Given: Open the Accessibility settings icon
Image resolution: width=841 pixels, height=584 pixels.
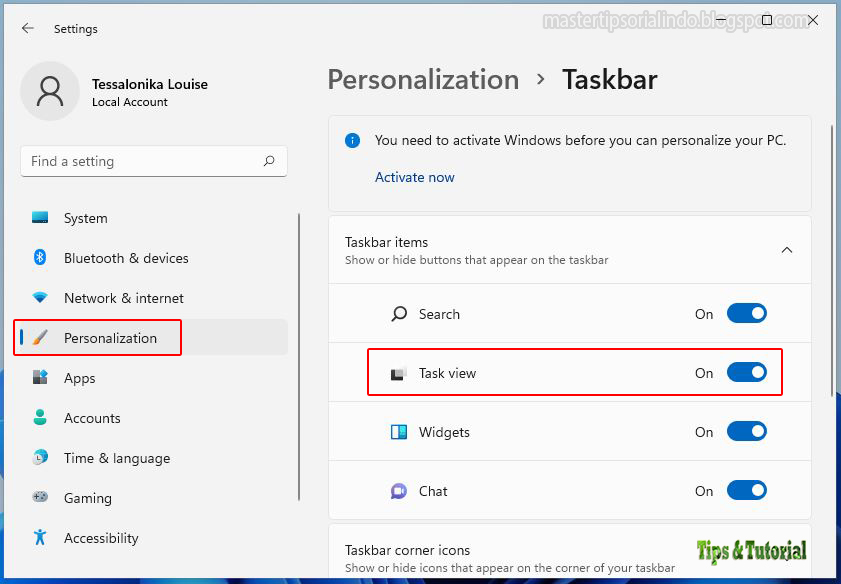Looking at the screenshot, I should click(40, 538).
